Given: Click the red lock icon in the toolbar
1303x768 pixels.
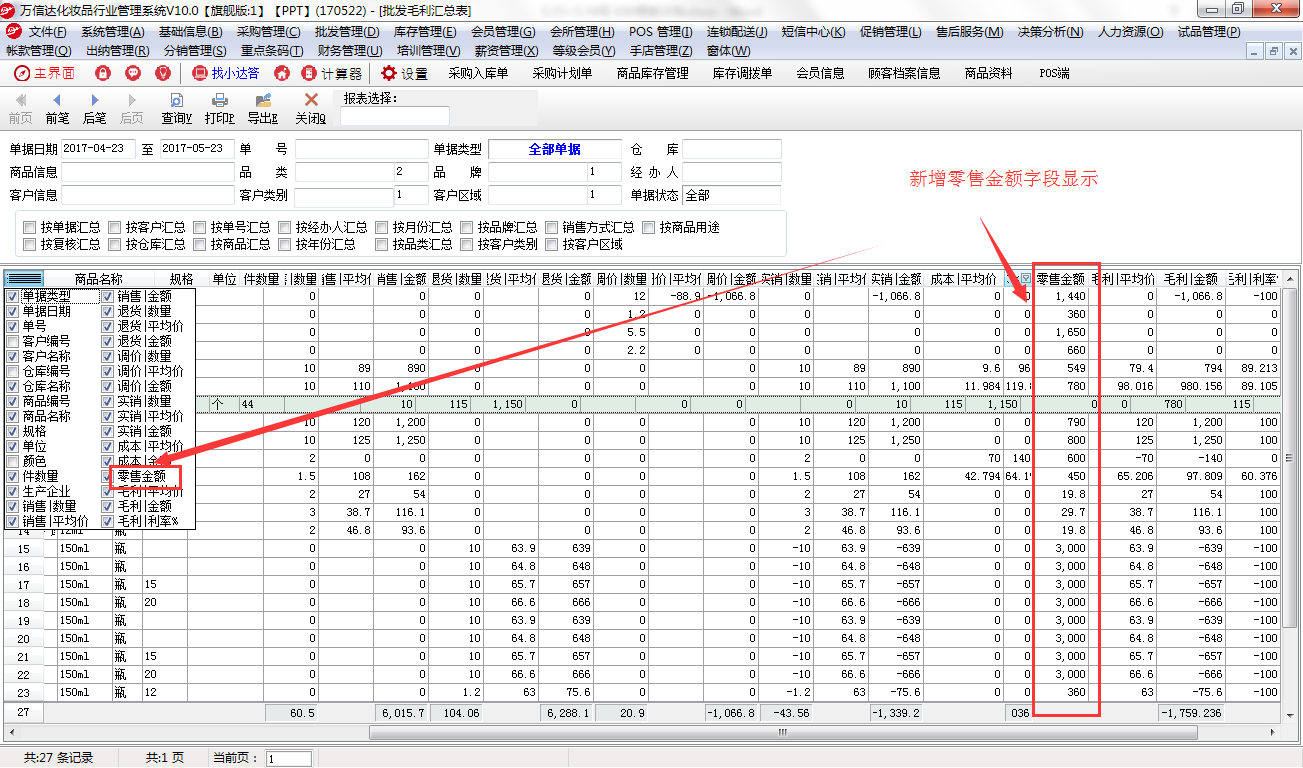Looking at the screenshot, I should [102, 73].
